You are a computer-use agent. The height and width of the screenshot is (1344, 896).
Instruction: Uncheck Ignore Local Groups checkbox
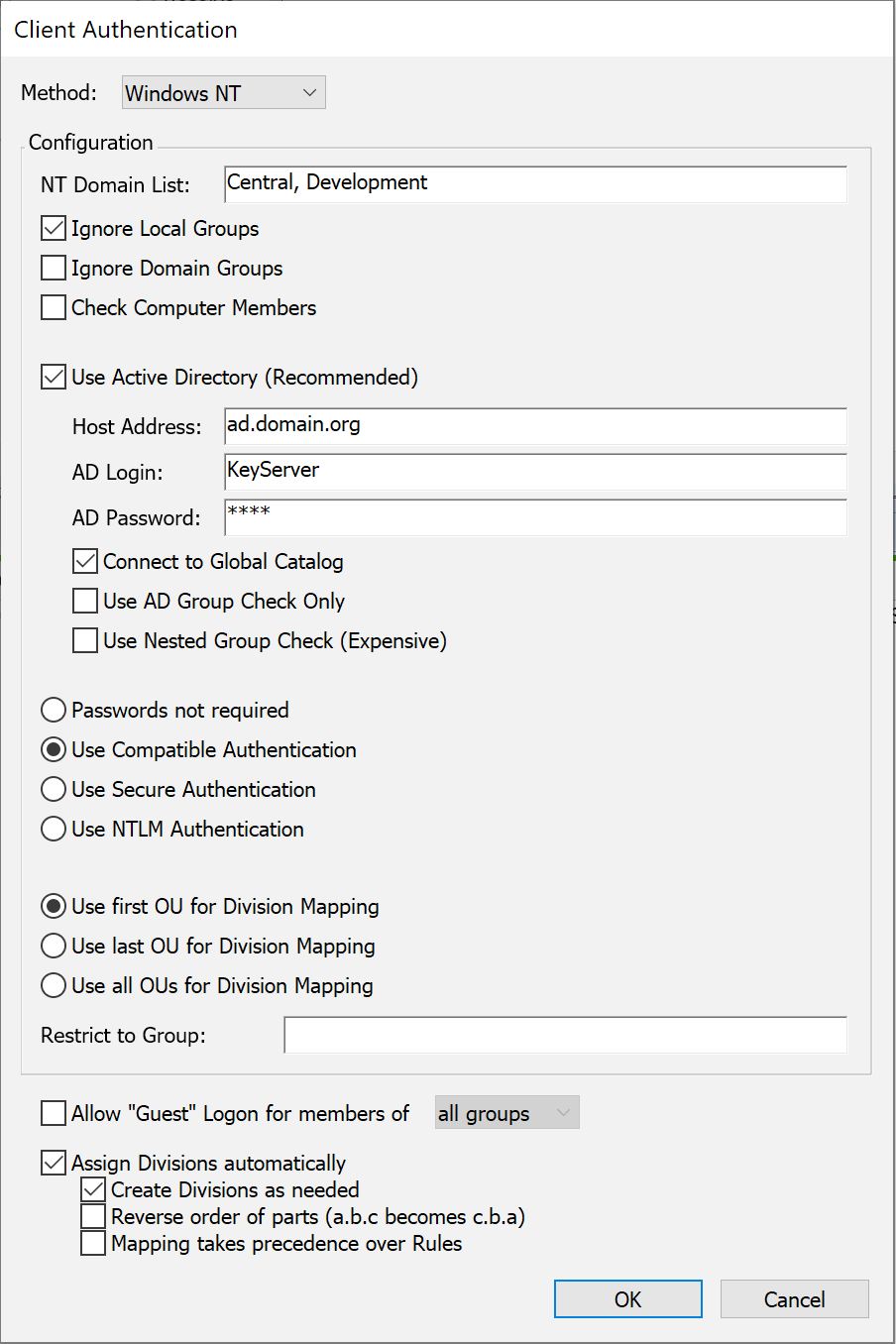tap(54, 229)
